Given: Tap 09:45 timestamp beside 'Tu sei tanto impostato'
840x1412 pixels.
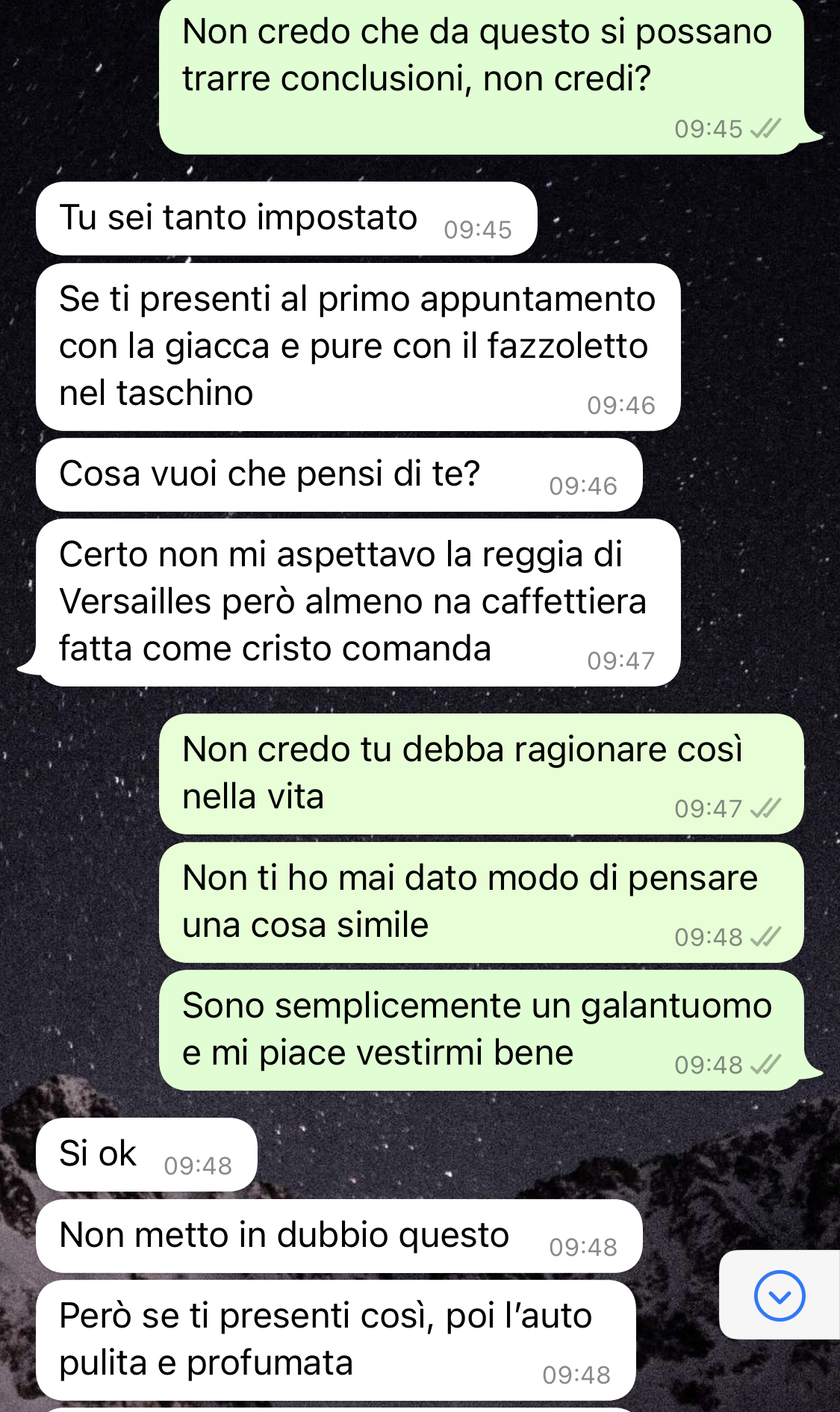Looking at the screenshot, I should tap(478, 230).
